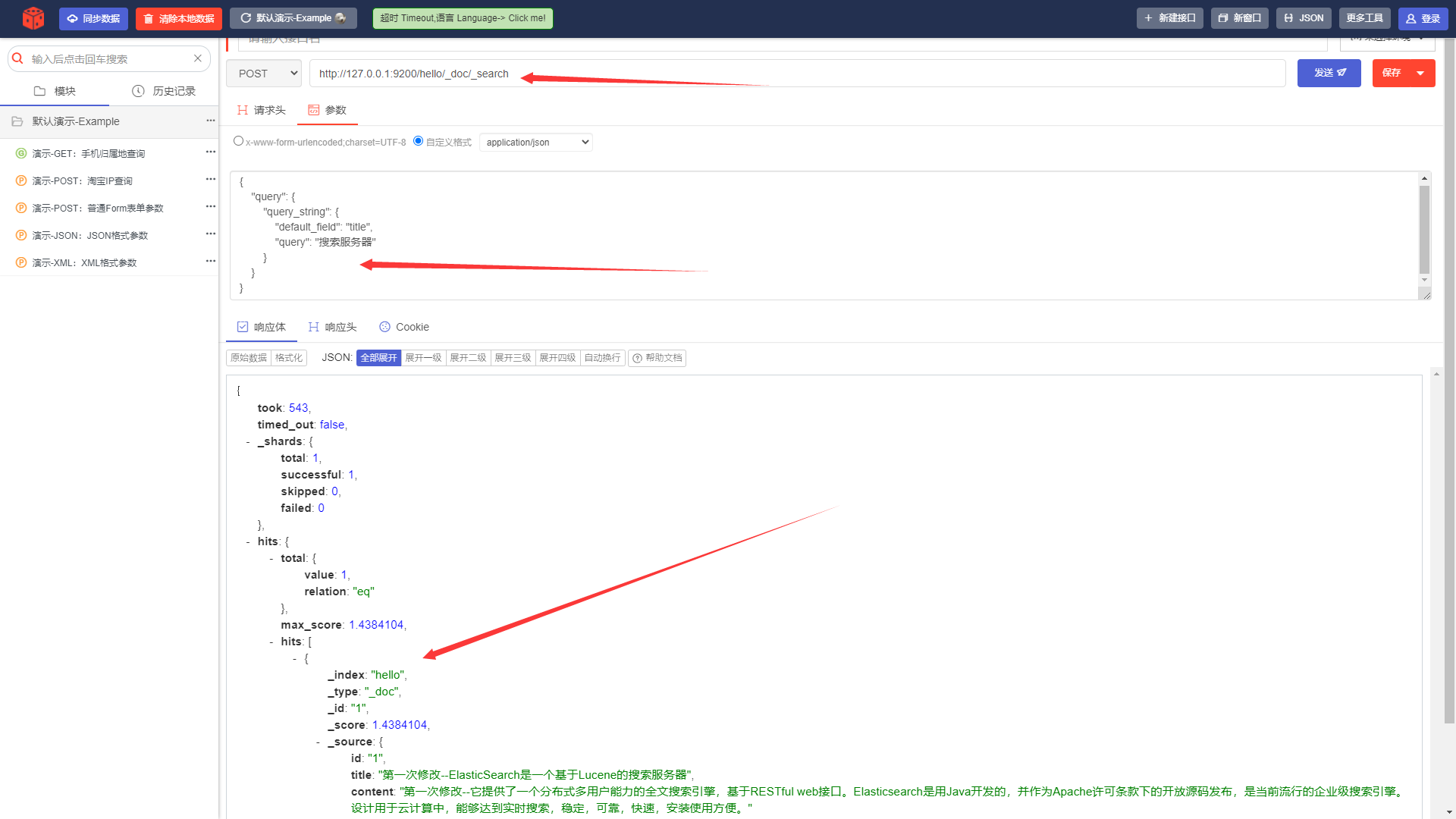Toggle the 响应体 checkbox
The height and width of the screenshot is (819, 1456).
pos(243,326)
